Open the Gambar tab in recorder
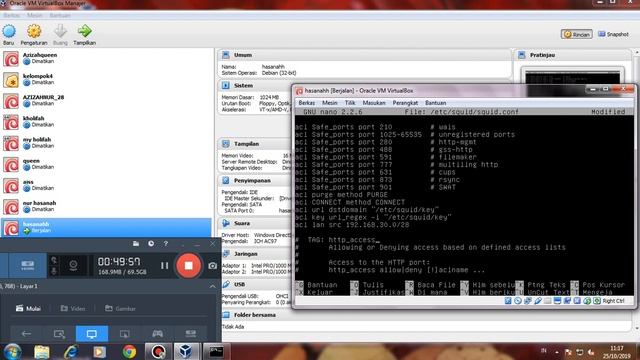The height and width of the screenshot is (360, 640). point(120,309)
